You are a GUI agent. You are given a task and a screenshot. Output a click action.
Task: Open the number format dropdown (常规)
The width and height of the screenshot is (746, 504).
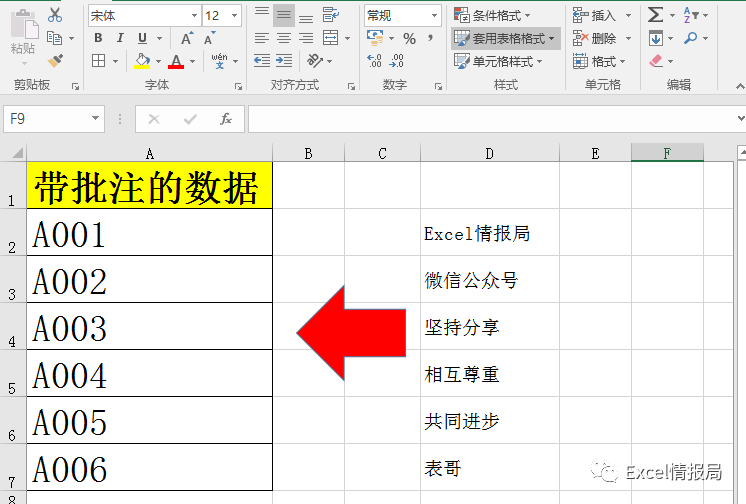click(434, 16)
